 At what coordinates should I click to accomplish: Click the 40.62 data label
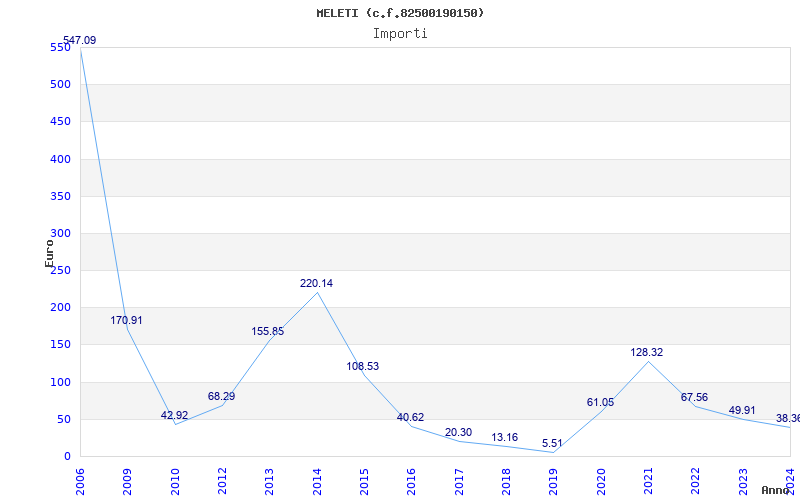pyautogui.click(x=410, y=417)
